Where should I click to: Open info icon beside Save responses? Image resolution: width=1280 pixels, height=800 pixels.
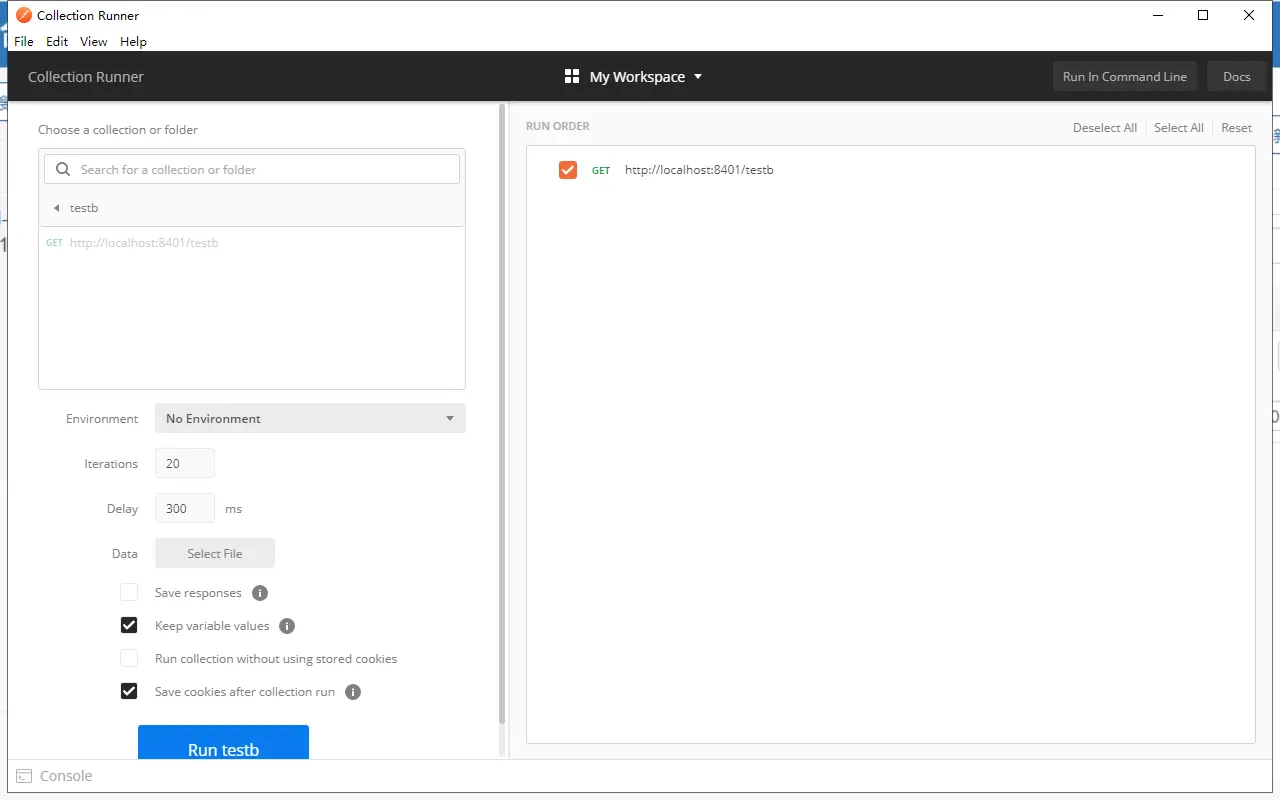(260, 593)
